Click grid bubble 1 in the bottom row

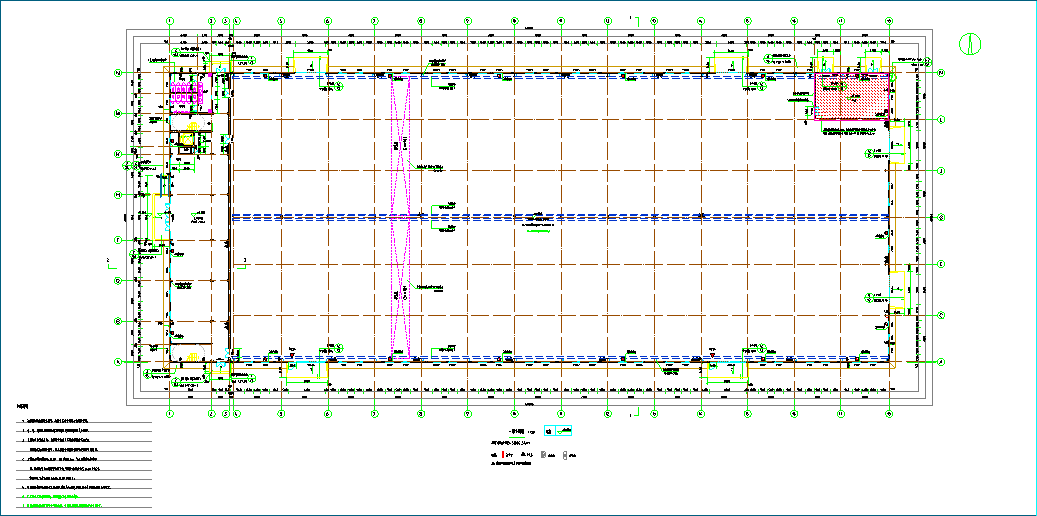(170, 414)
